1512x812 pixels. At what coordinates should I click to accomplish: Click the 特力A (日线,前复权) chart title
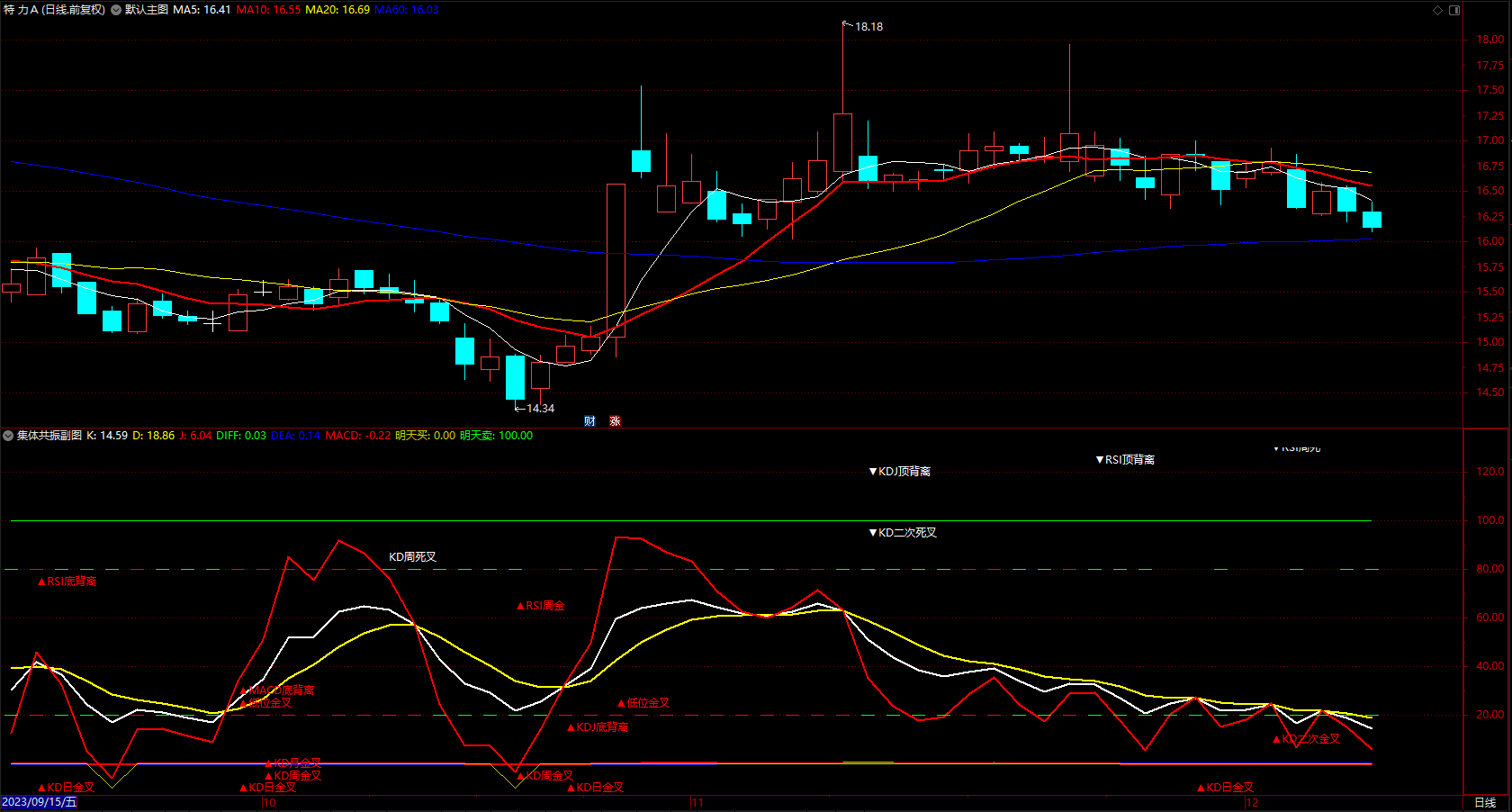[54, 10]
